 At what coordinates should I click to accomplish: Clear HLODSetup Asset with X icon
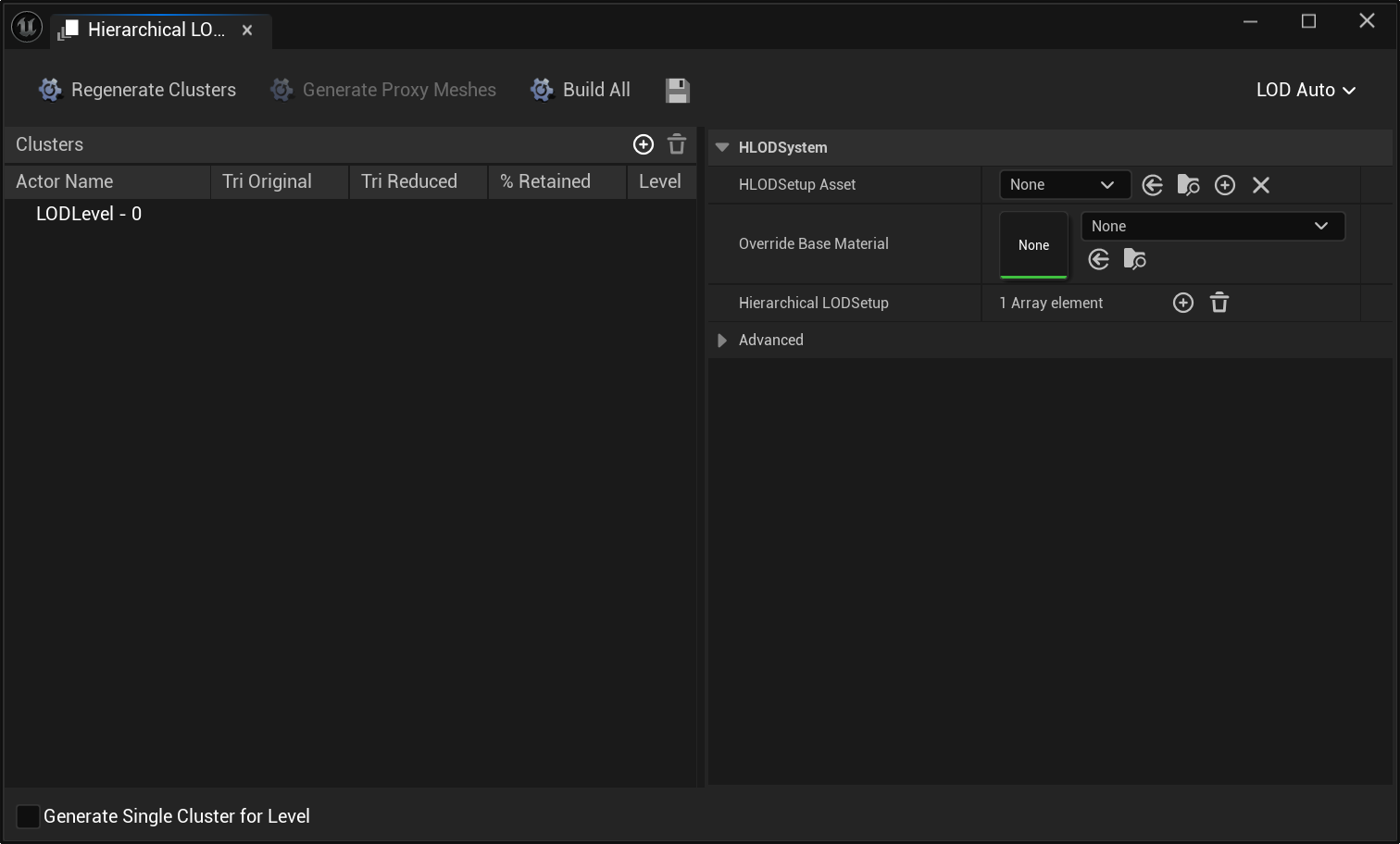pyautogui.click(x=1261, y=185)
